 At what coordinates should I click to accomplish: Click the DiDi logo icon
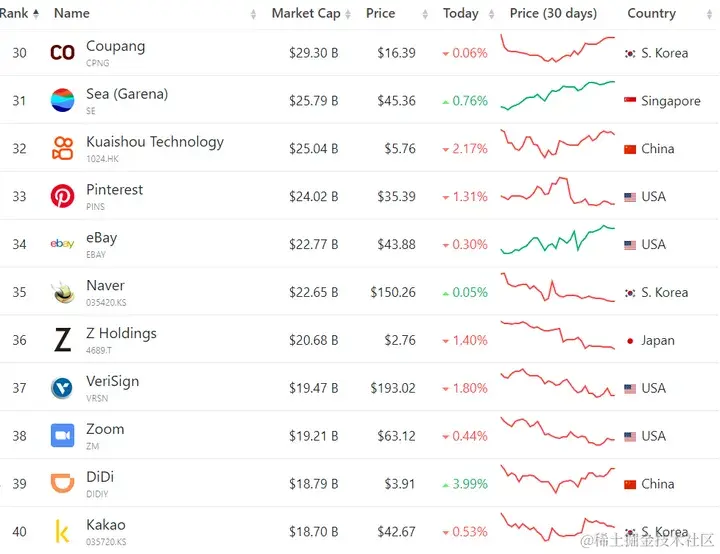pyautogui.click(x=62, y=484)
